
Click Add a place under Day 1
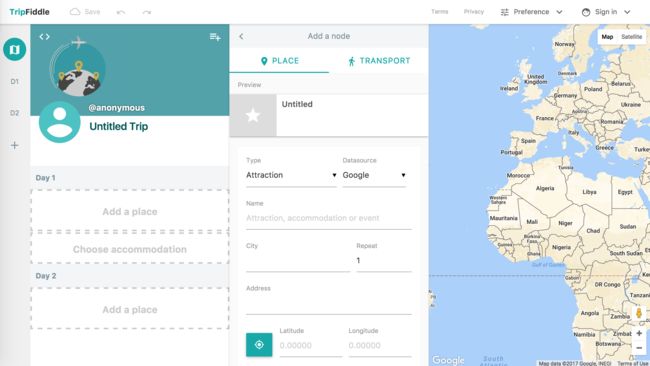click(130, 211)
